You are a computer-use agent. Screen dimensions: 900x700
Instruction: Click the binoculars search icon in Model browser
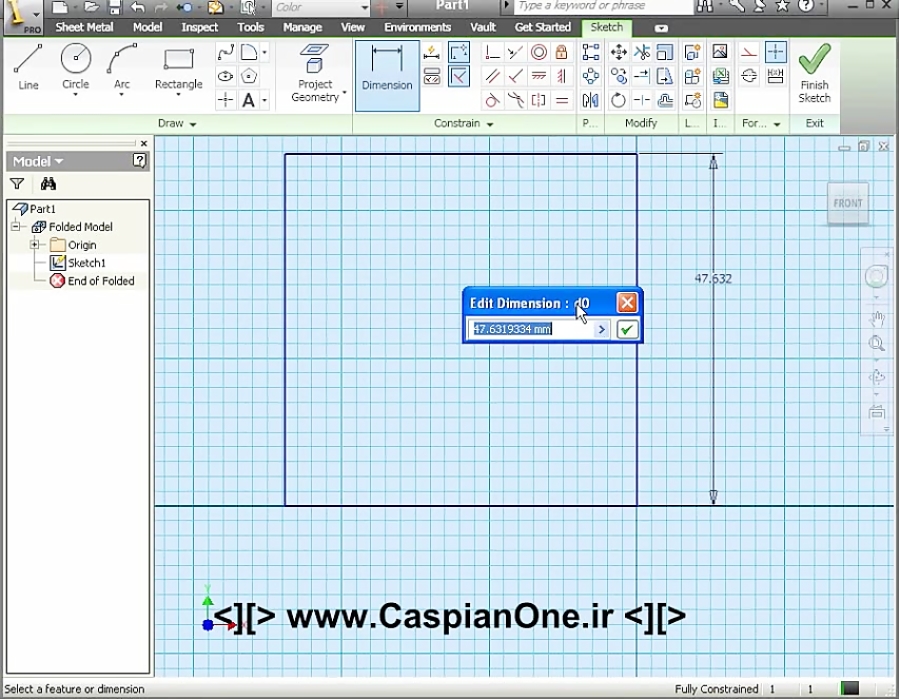coord(47,184)
